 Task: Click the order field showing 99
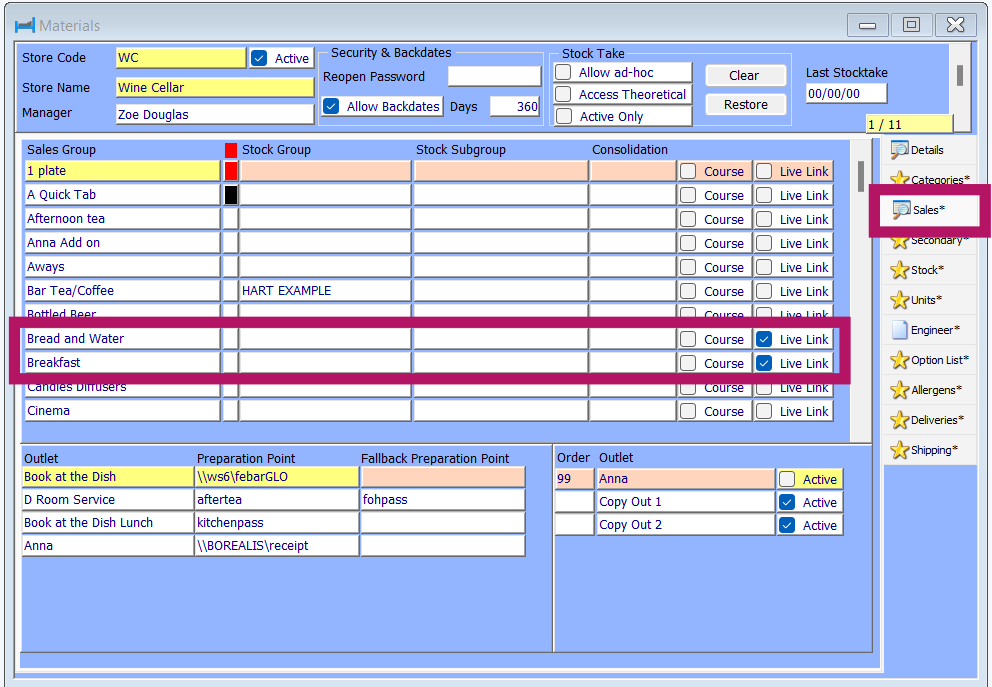(x=574, y=479)
